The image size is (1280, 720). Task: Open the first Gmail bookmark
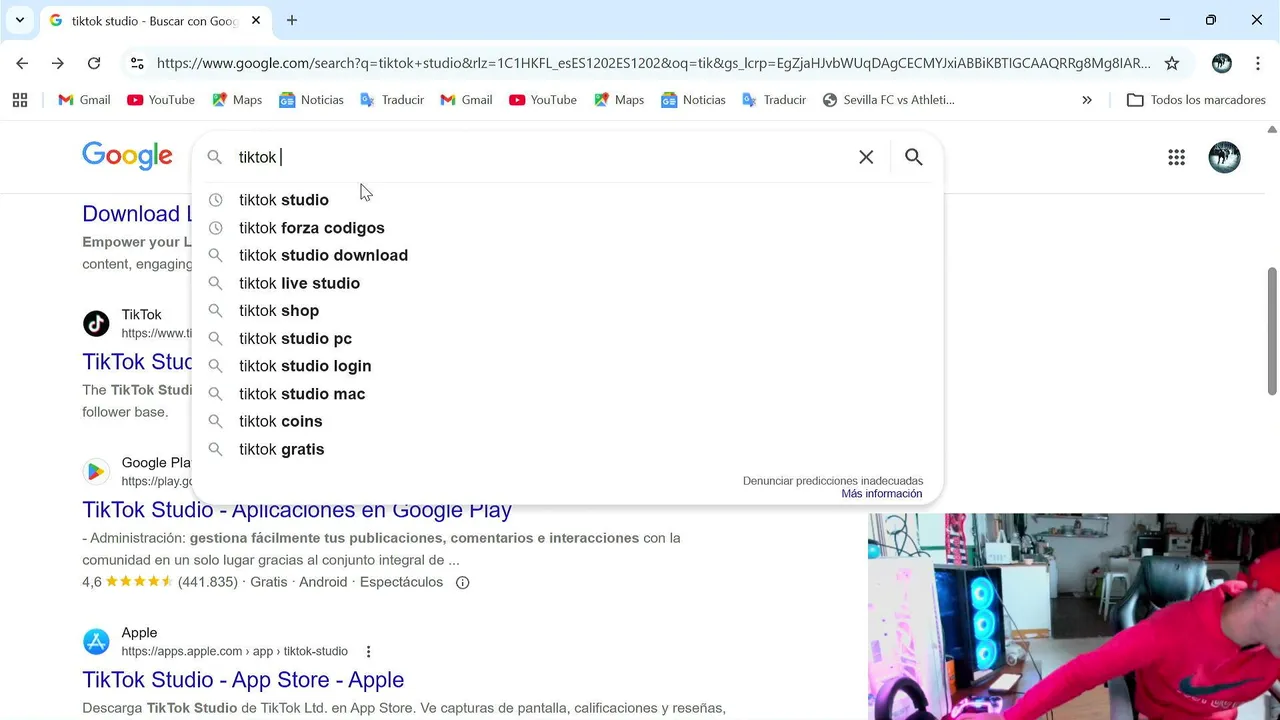coord(84,100)
